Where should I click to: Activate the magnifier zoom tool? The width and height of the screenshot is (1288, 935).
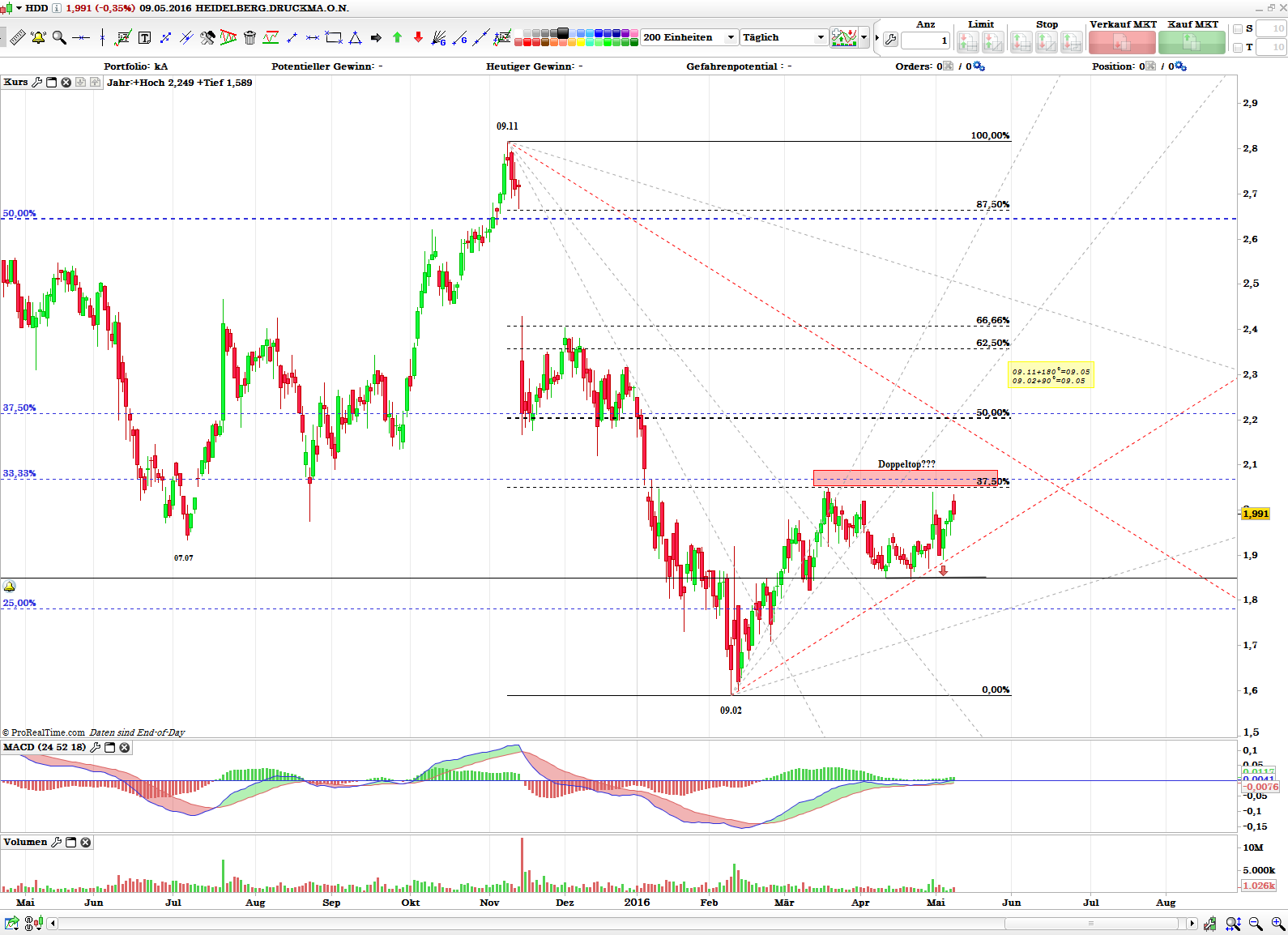tap(59, 37)
